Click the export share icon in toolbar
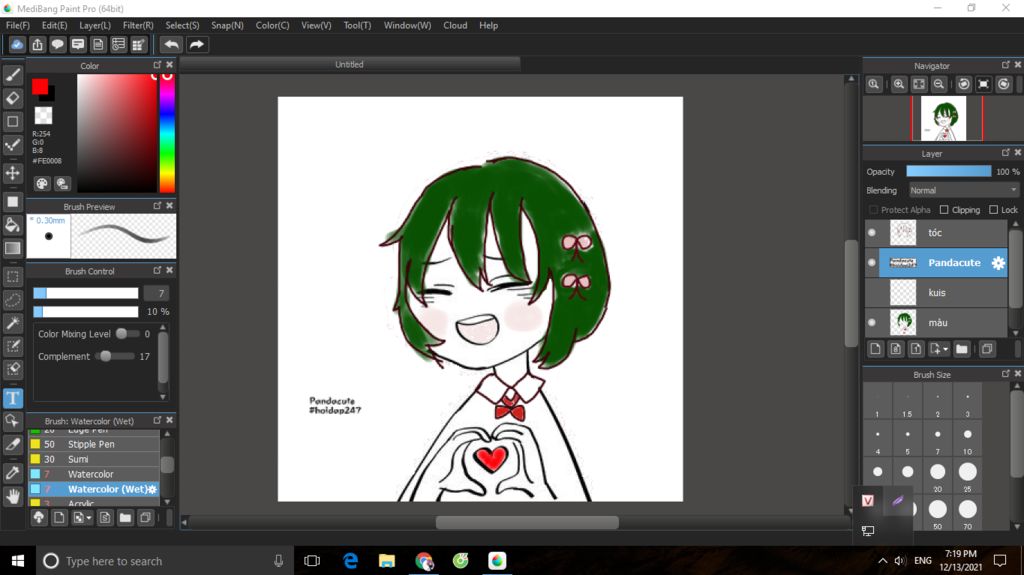This screenshot has width=1024, height=575. pyautogui.click(x=37, y=44)
